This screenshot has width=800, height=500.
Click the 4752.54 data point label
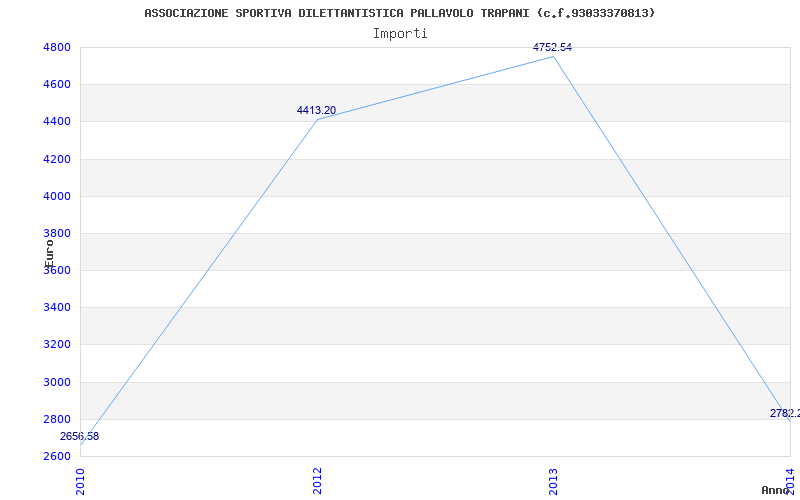click(x=552, y=47)
